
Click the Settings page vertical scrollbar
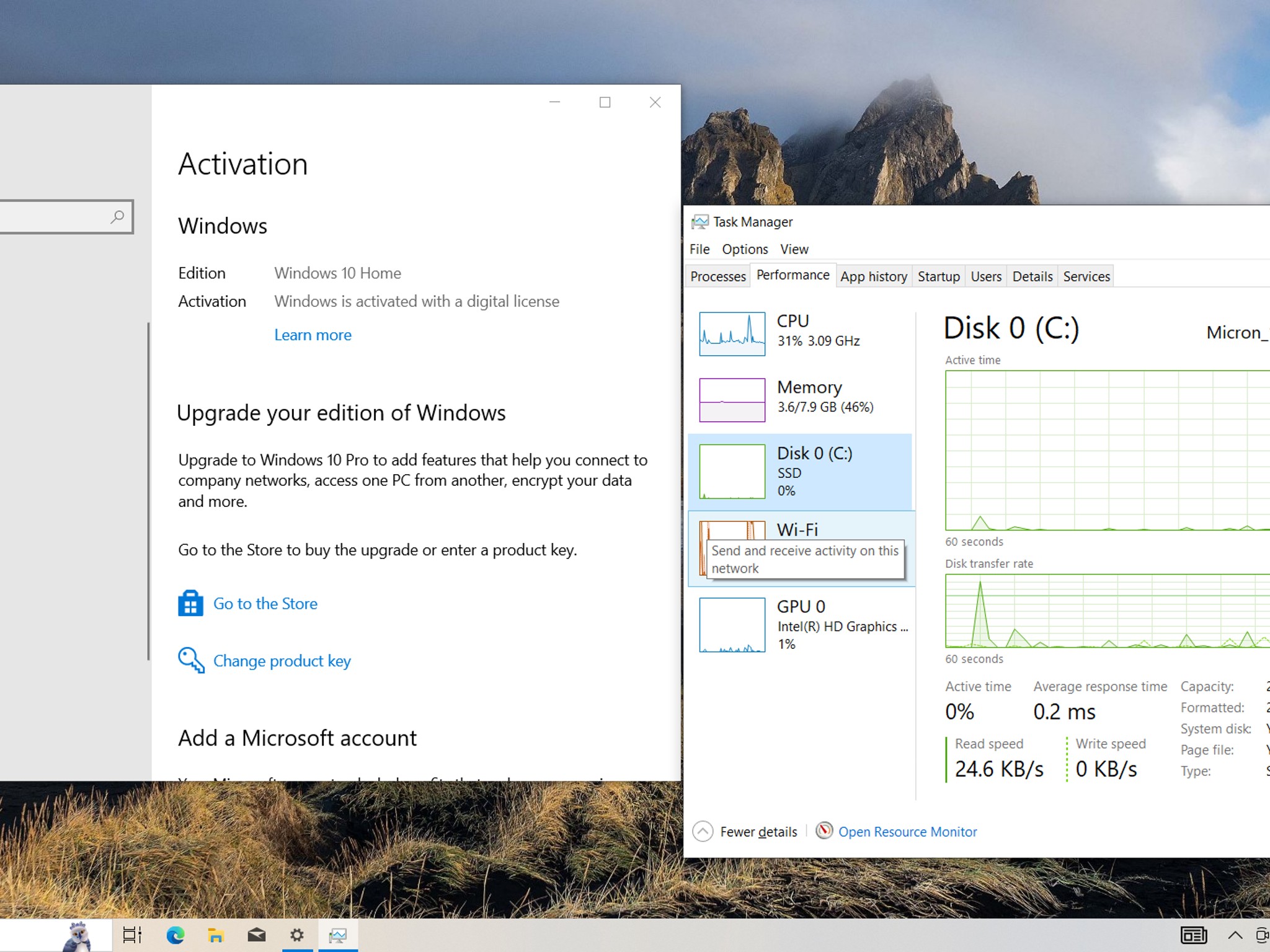(x=149, y=491)
